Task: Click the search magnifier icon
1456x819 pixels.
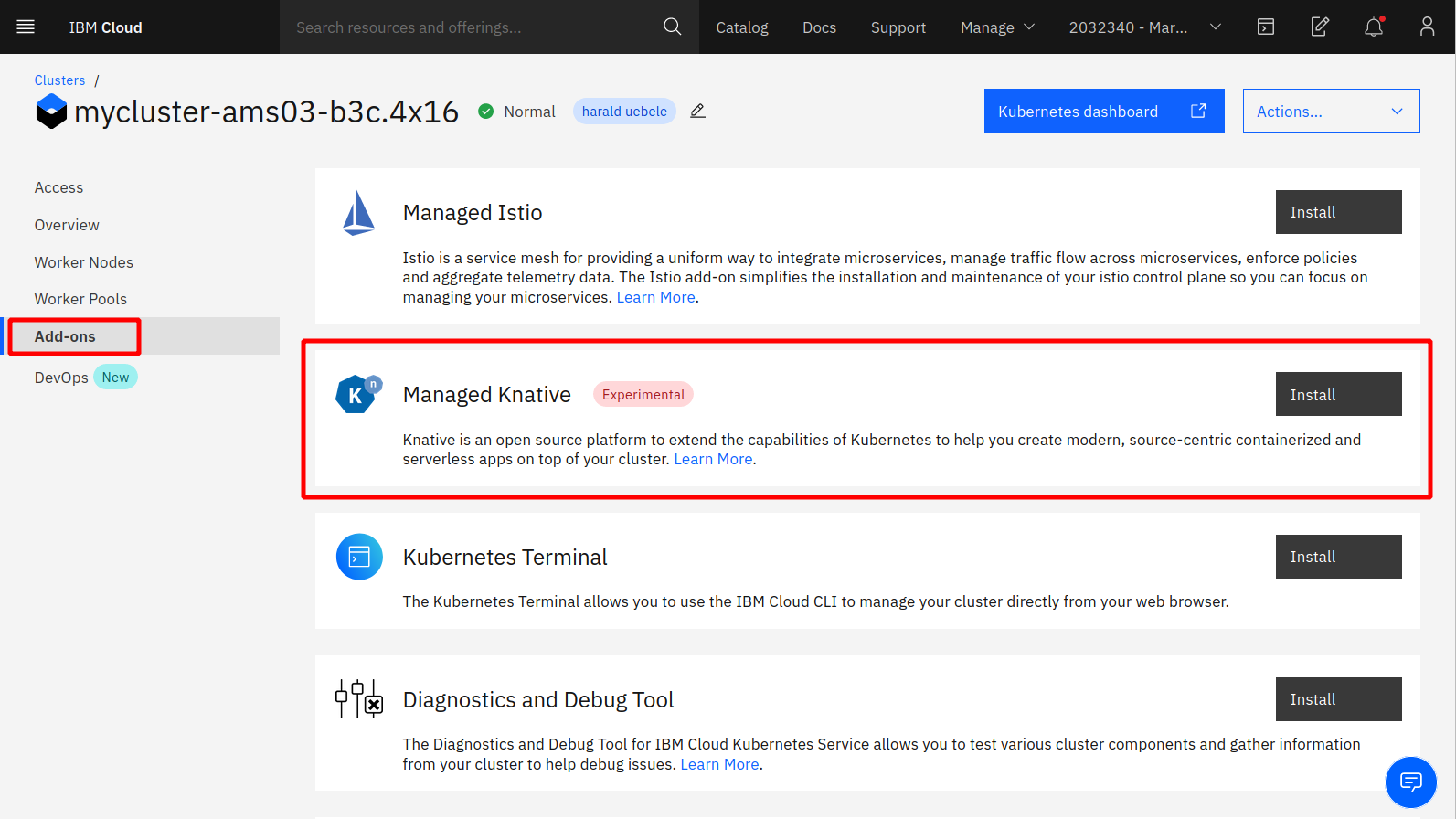Action: (x=672, y=27)
